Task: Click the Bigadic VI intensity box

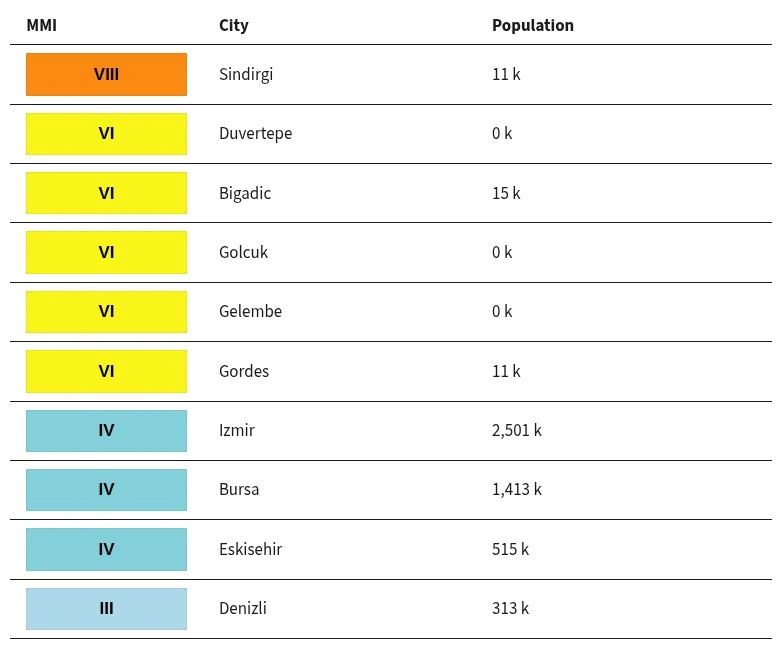Action: coord(107,193)
